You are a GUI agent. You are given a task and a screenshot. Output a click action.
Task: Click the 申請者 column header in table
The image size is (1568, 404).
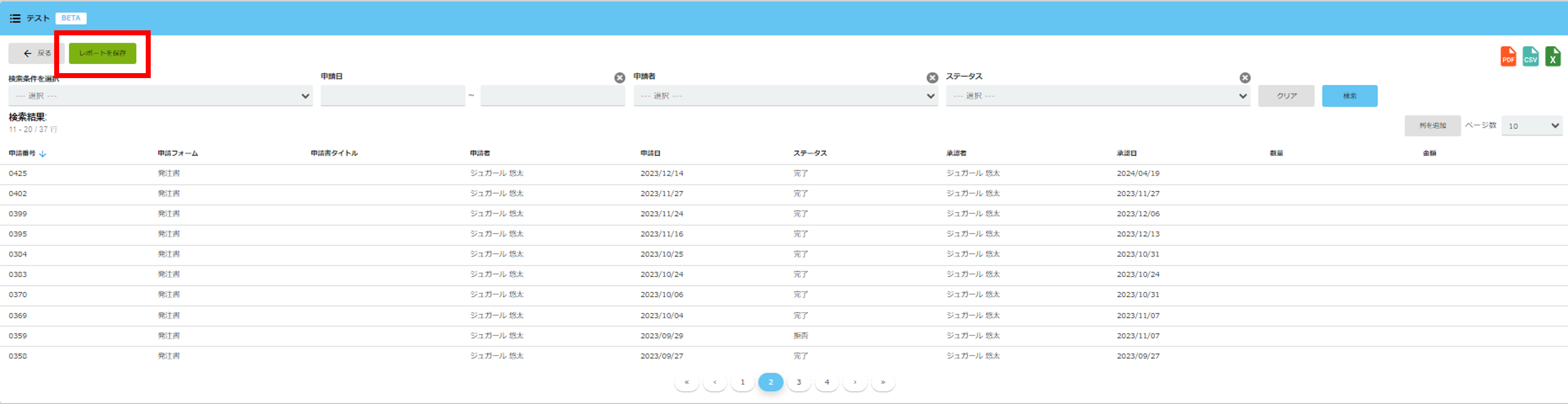(480, 154)
